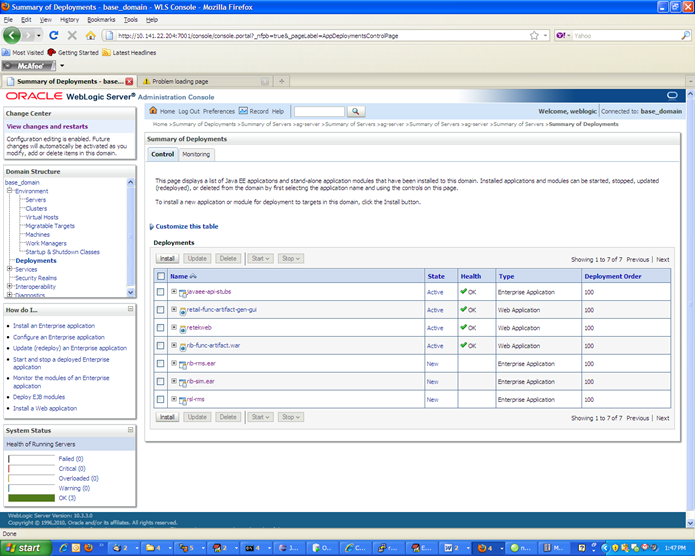Go back with the Firefox back arrow

click(x=12, y=36)
